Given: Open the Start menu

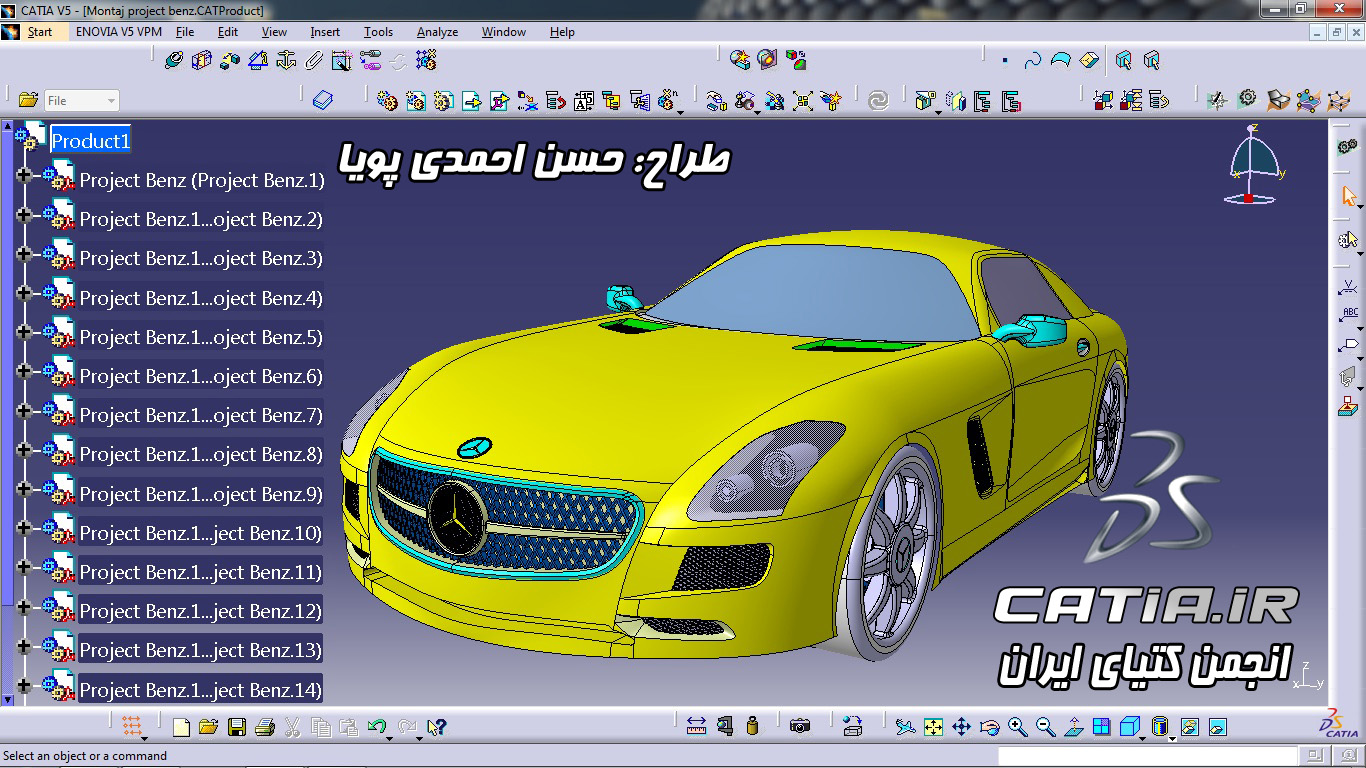Looking at the screenshot, I should pos(40,32).
